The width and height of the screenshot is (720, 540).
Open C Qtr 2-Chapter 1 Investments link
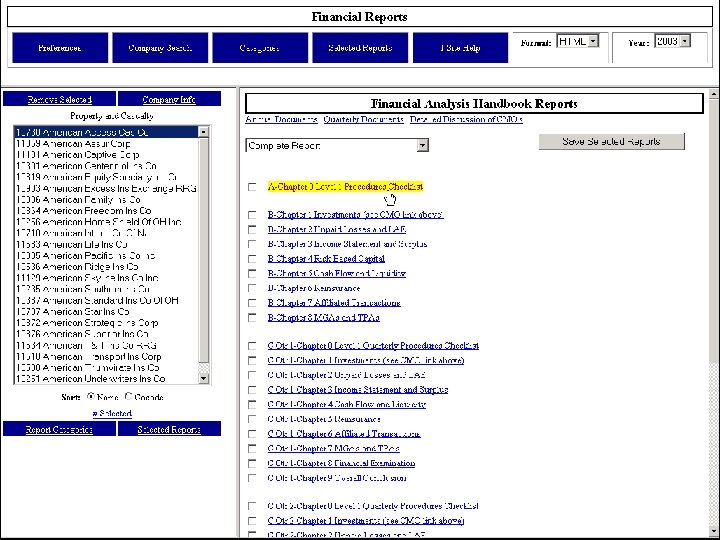tap(366, 520)
